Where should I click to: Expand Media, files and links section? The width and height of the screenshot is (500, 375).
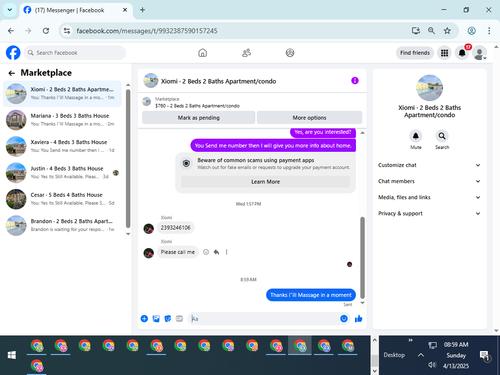click(429, 197)
